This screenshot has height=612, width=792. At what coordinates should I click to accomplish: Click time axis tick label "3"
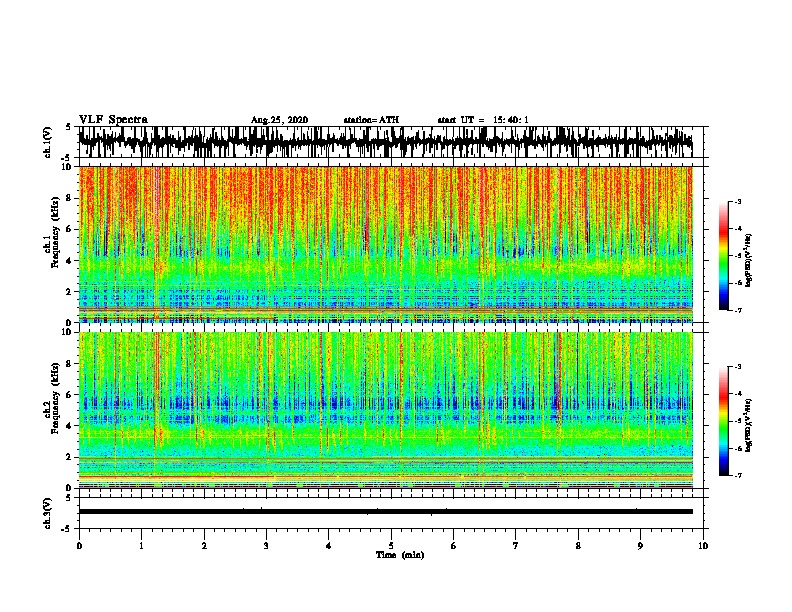pos(266,546)
